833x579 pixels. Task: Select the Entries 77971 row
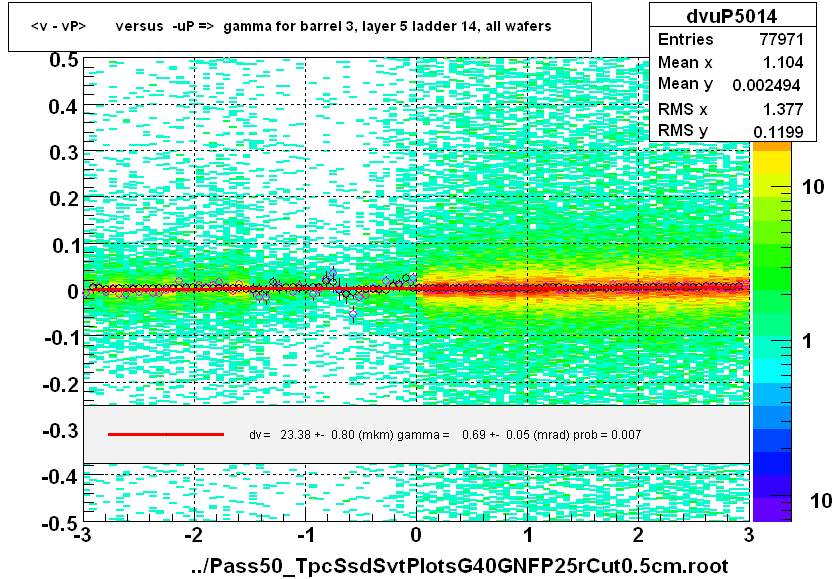click(x=732, y=39)
